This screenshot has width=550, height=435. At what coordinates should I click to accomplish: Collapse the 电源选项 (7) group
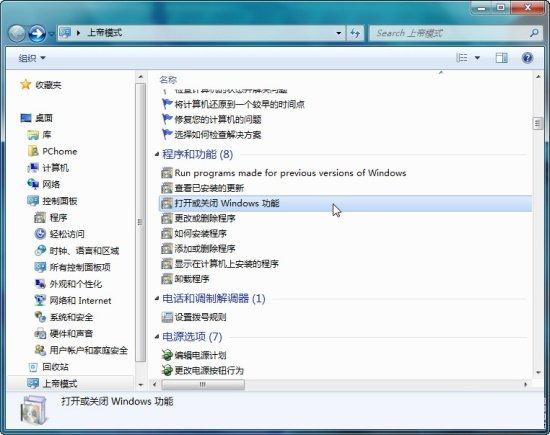coord(157,337)
